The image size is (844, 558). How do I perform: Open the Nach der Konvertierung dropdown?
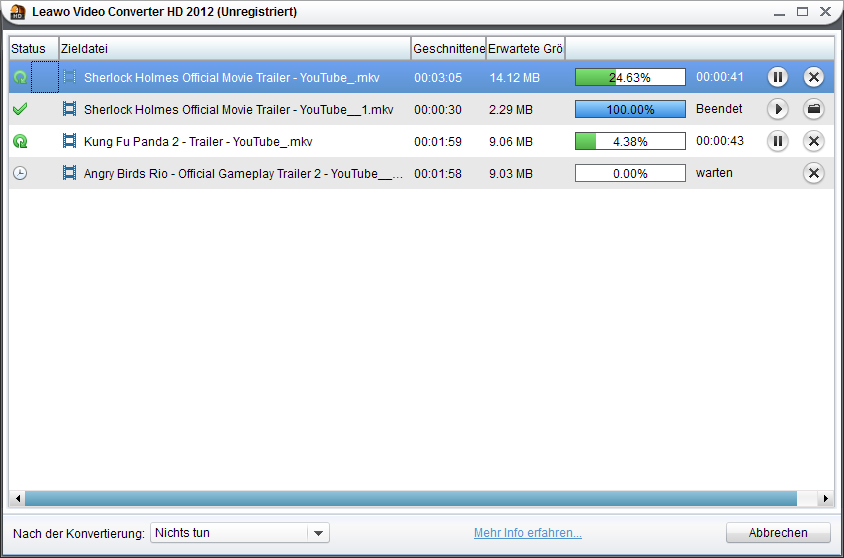pos(240,533)
